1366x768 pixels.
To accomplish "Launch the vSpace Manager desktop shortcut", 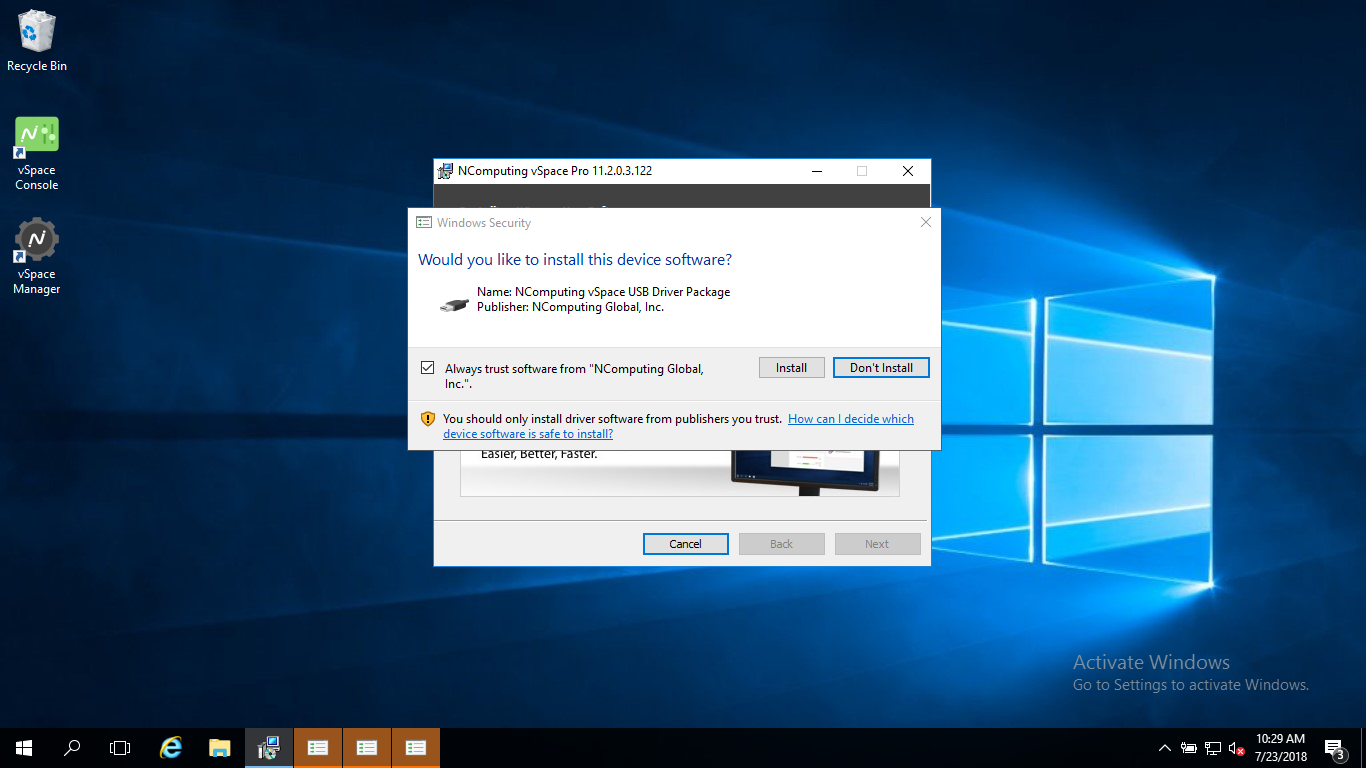I will (37, 257).
